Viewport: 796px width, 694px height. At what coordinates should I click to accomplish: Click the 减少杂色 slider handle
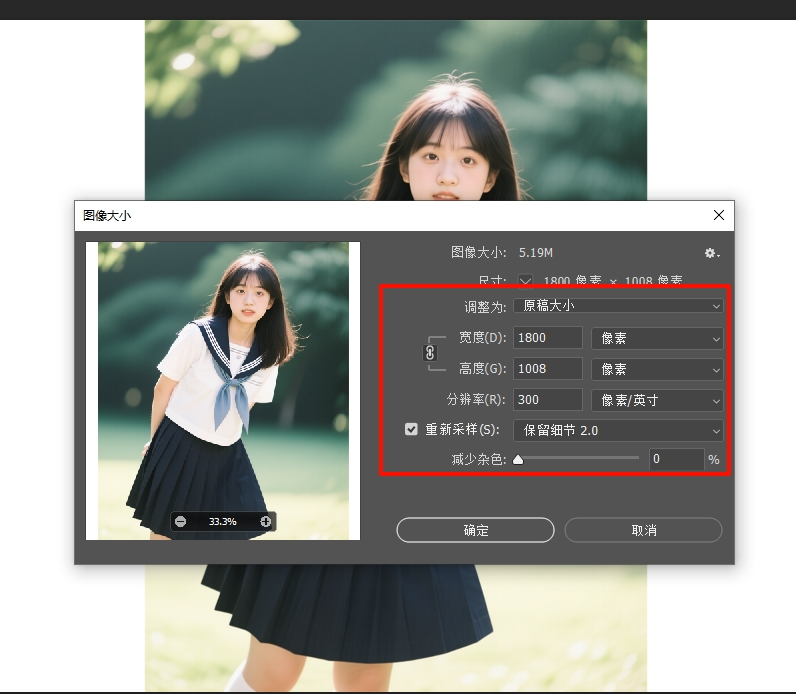point(518,459)
